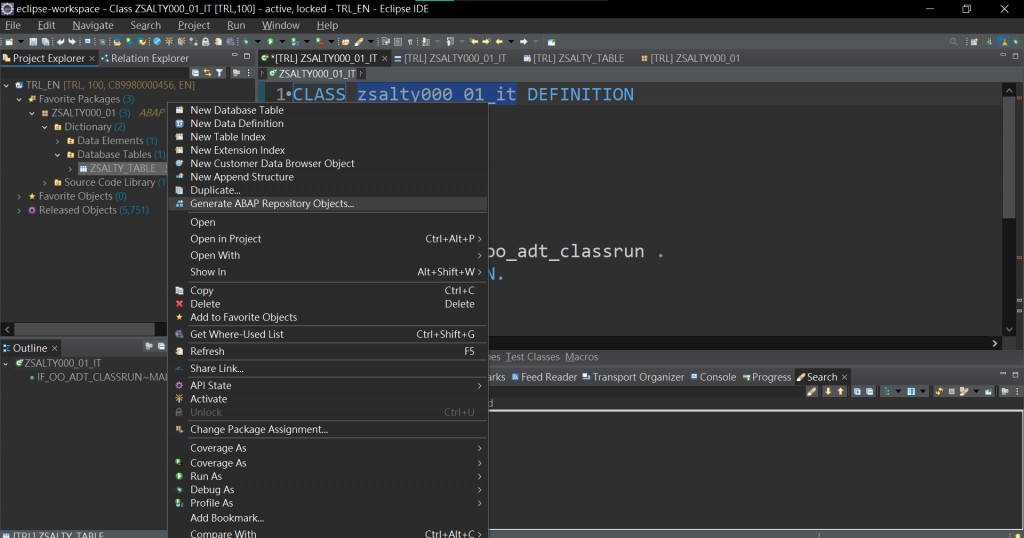Open the Window menu
Image resolution: width=1024 pixels, height=538 pixels.
click(x=281, y=25)
